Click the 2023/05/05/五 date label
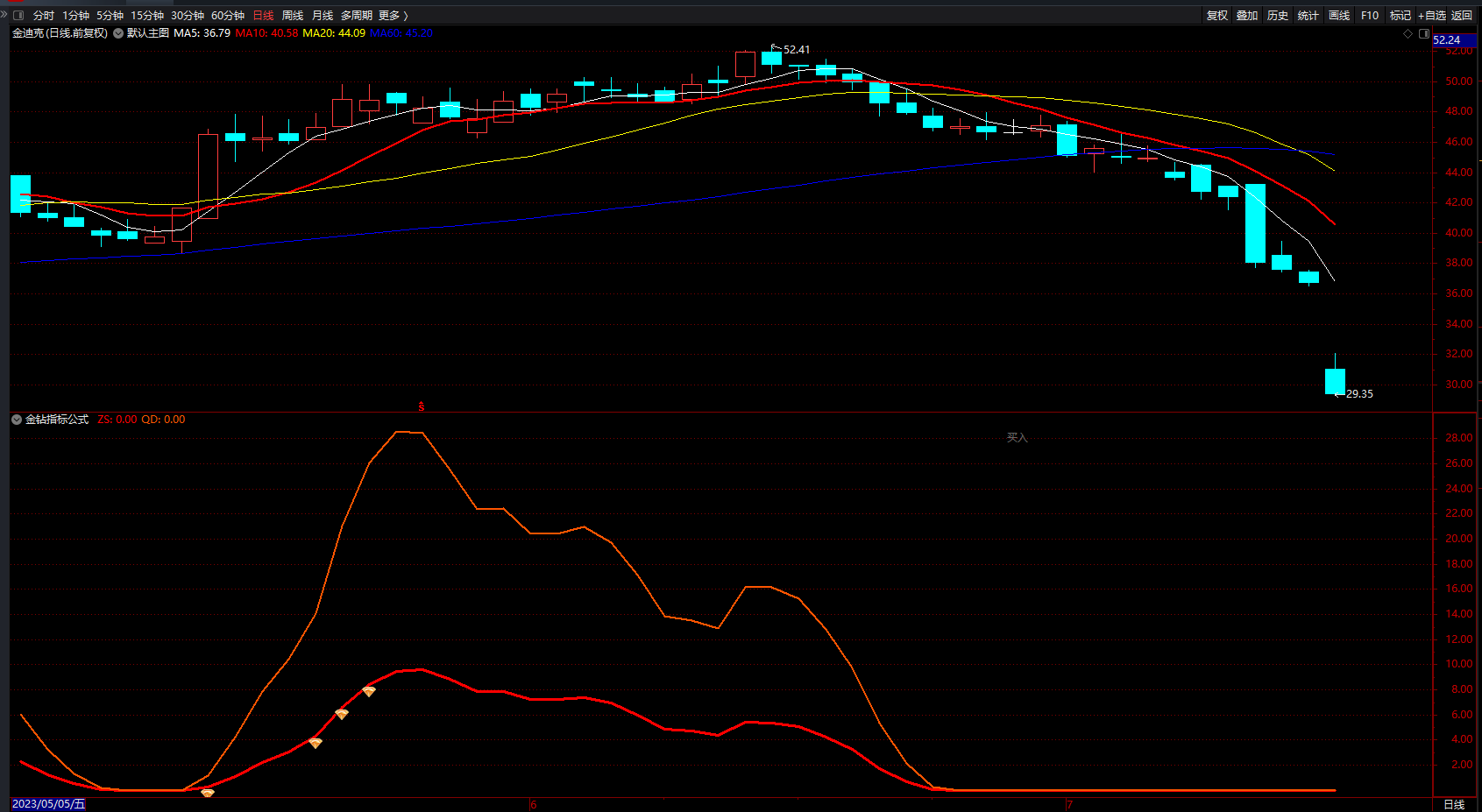Image resolution: width=1482 pixels, height=812 pixels. (48, 804)
